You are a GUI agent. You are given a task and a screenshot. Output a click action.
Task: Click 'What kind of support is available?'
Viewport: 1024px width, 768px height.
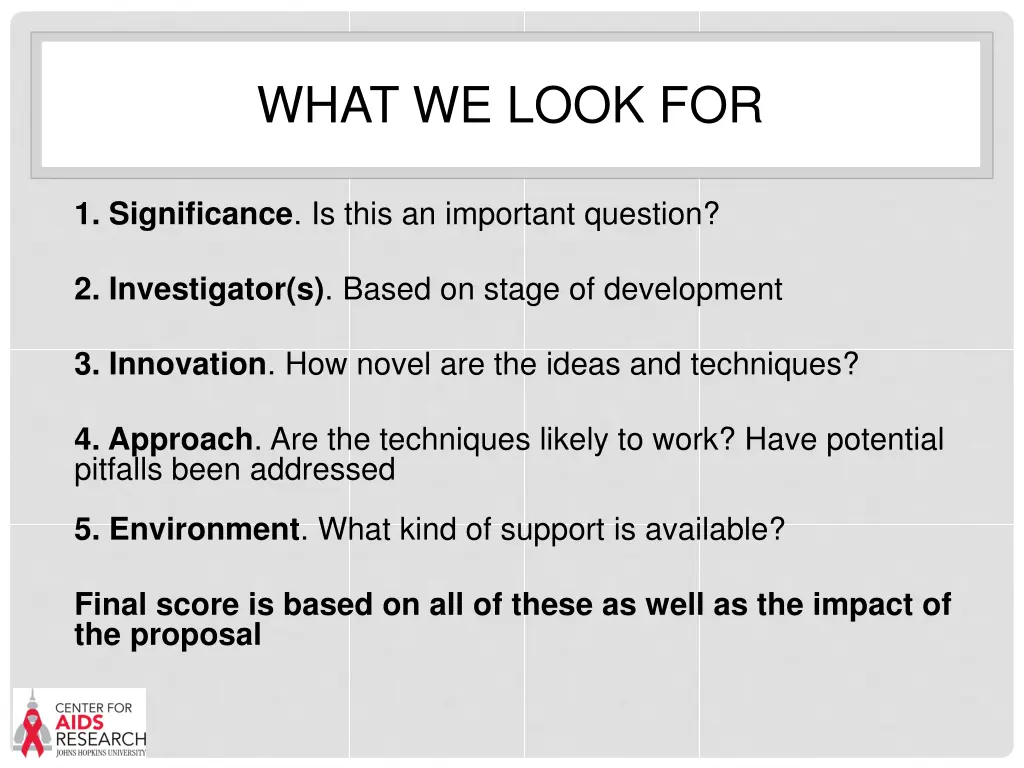551,529
